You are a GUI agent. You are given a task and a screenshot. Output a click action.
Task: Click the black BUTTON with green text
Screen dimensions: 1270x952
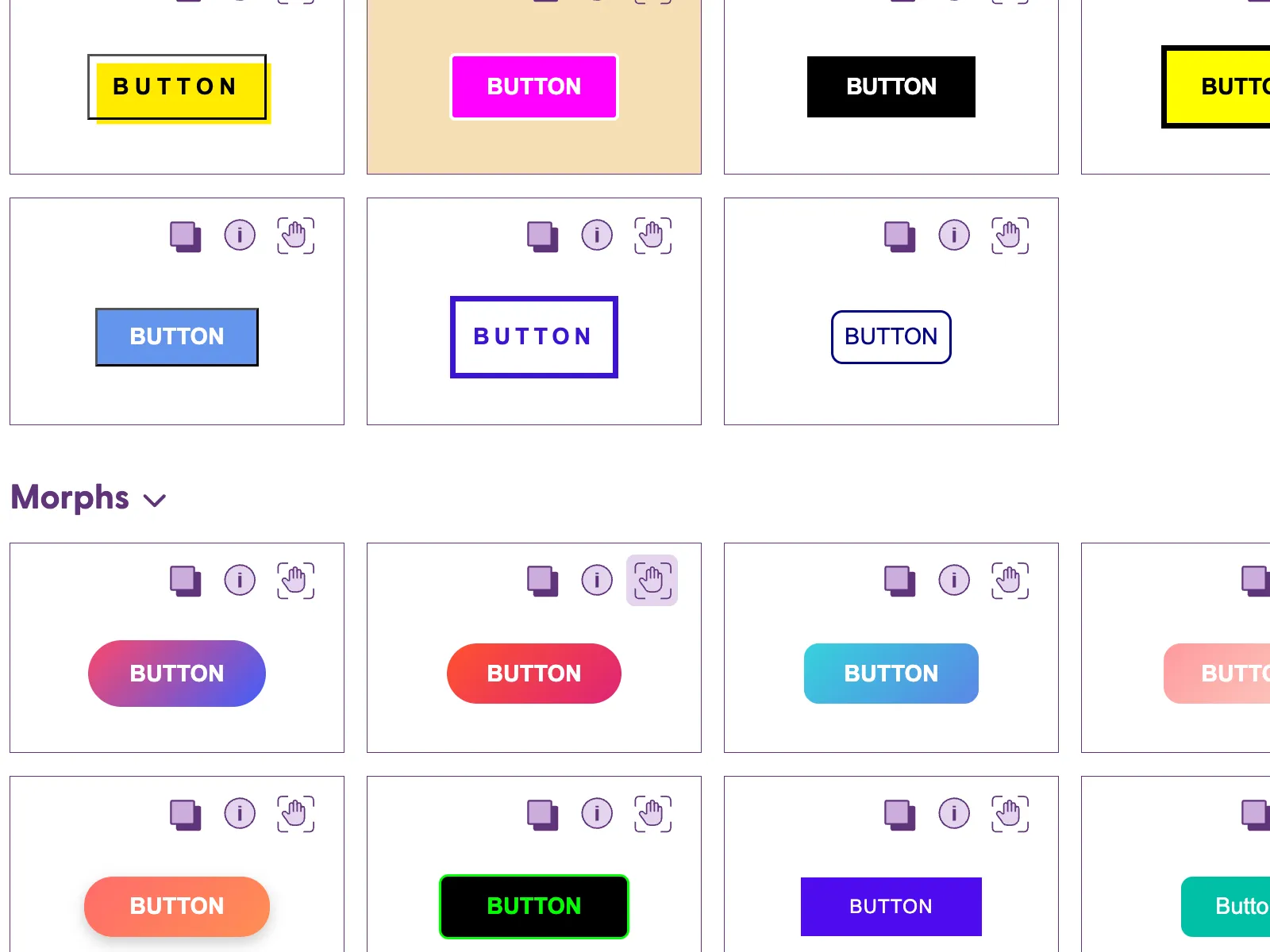(x=534, y=906)
